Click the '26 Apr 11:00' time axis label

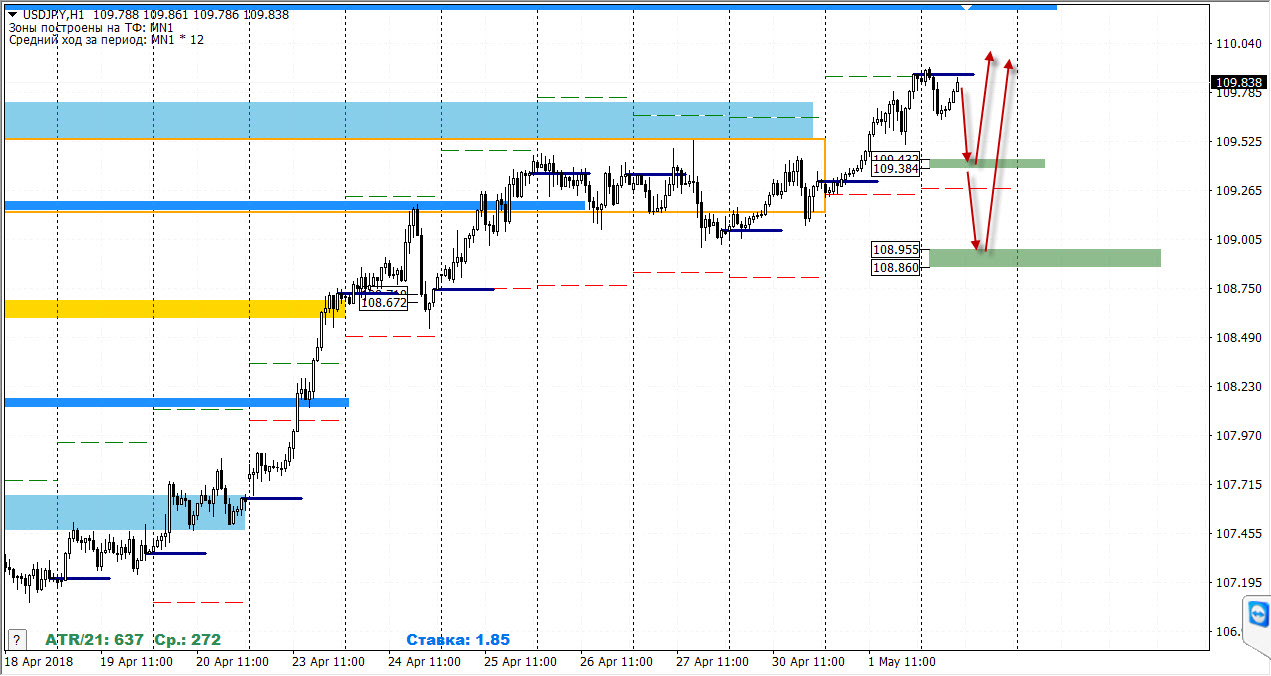click(617, 662)
